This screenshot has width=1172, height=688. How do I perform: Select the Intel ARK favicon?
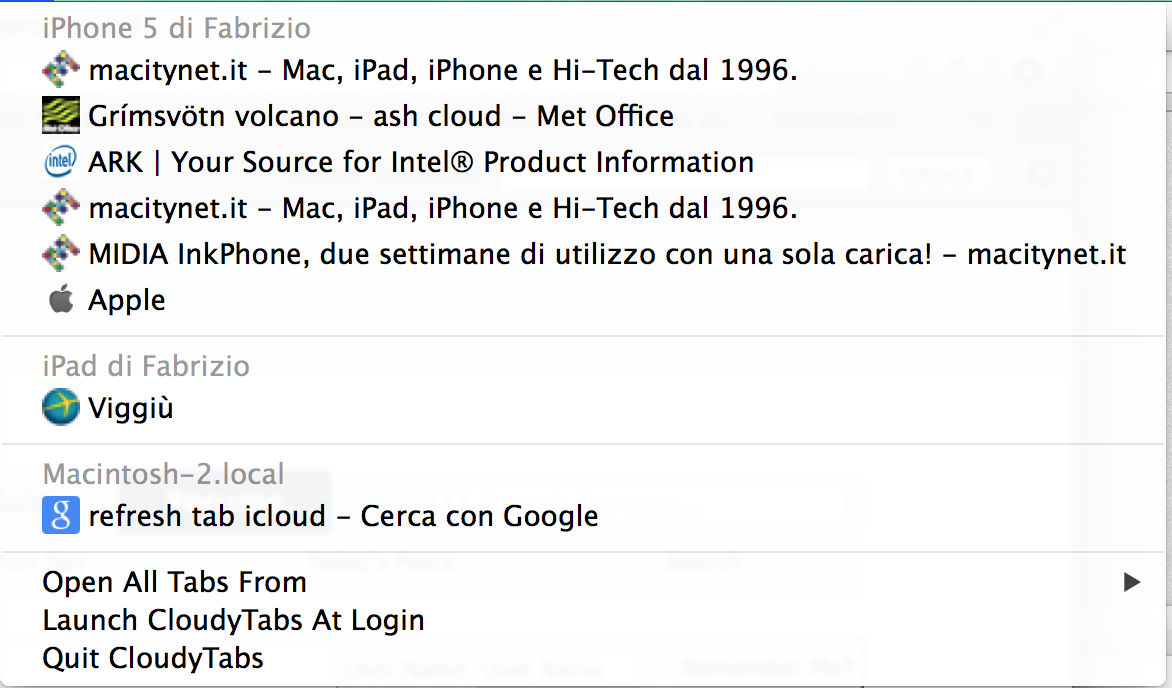click(x=60, y=161)
